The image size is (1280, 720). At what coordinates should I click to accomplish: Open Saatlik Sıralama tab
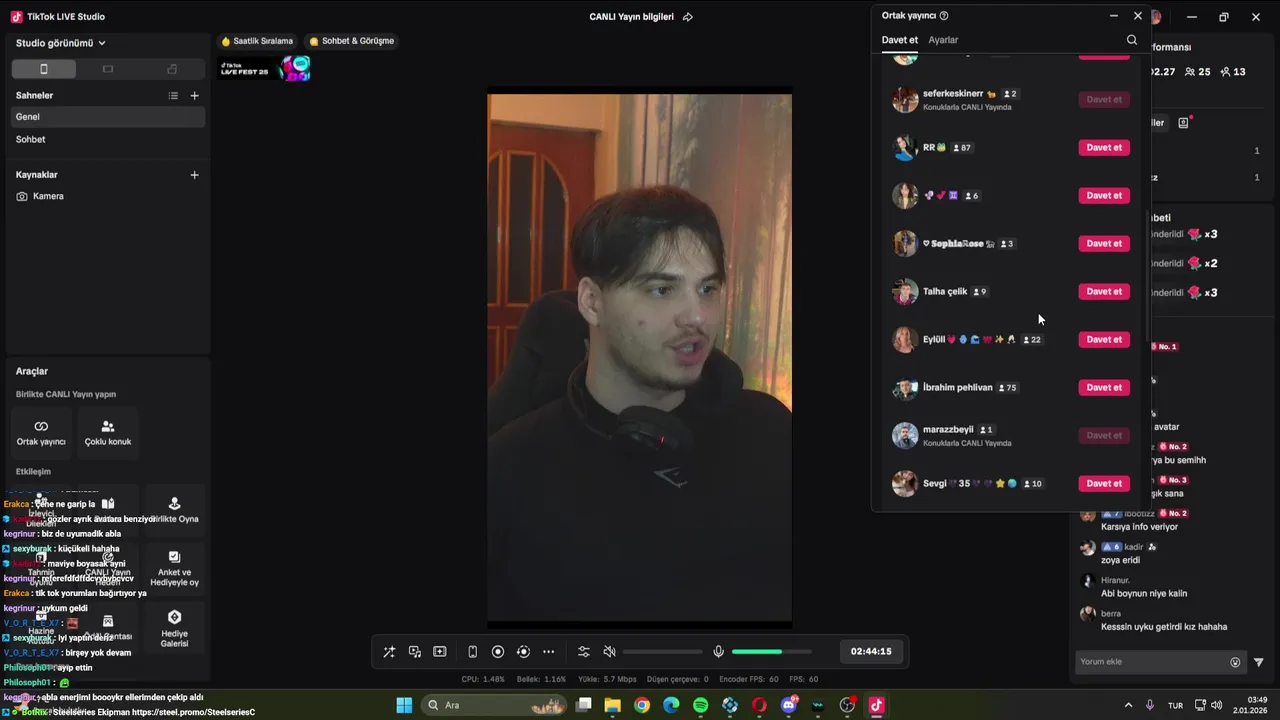[x=257, y=41]
